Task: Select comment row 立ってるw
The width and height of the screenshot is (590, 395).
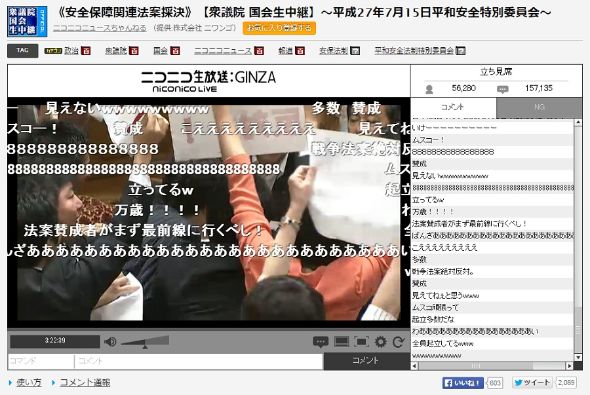Action: click(492, 200)
